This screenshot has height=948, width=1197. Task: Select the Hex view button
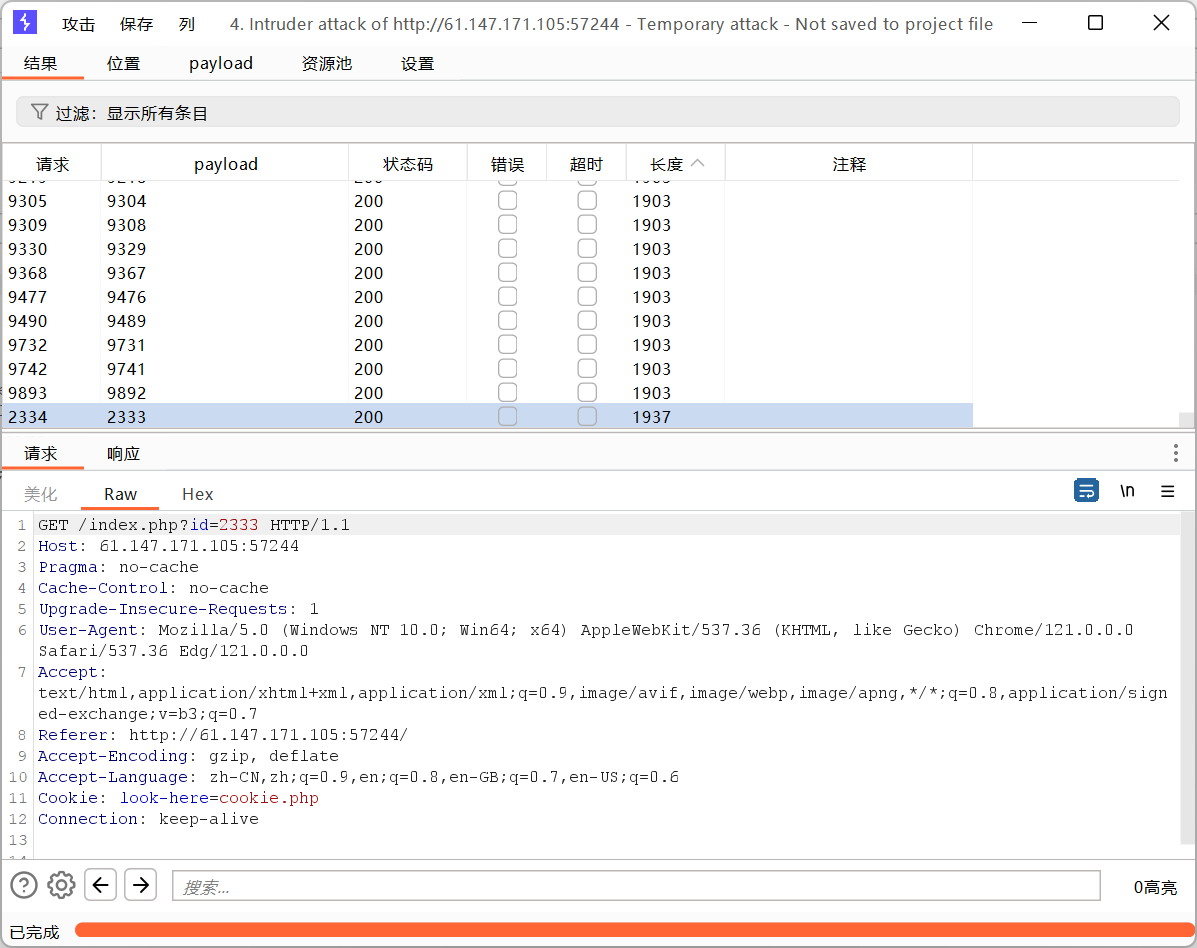click(197, 494)
